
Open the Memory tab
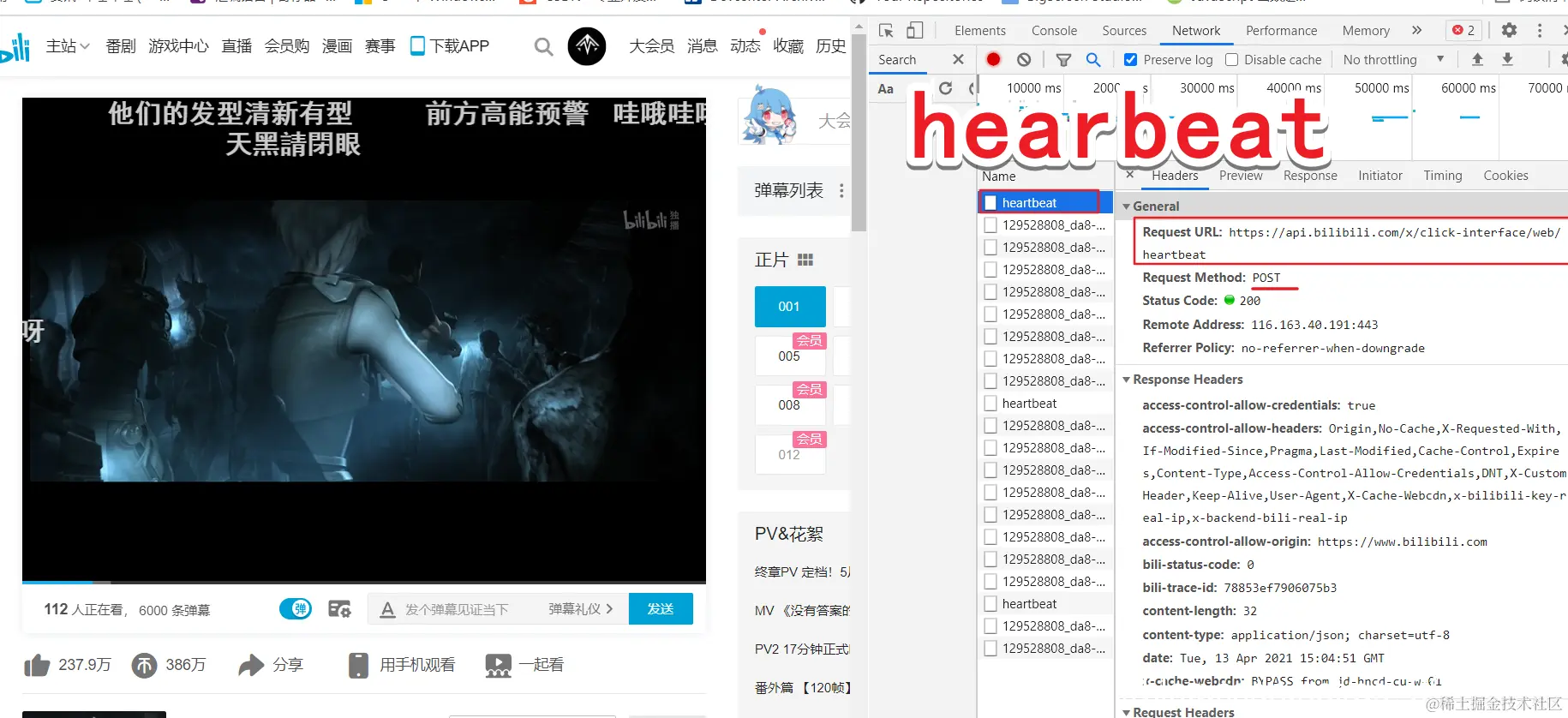[x=1366, y=31]
